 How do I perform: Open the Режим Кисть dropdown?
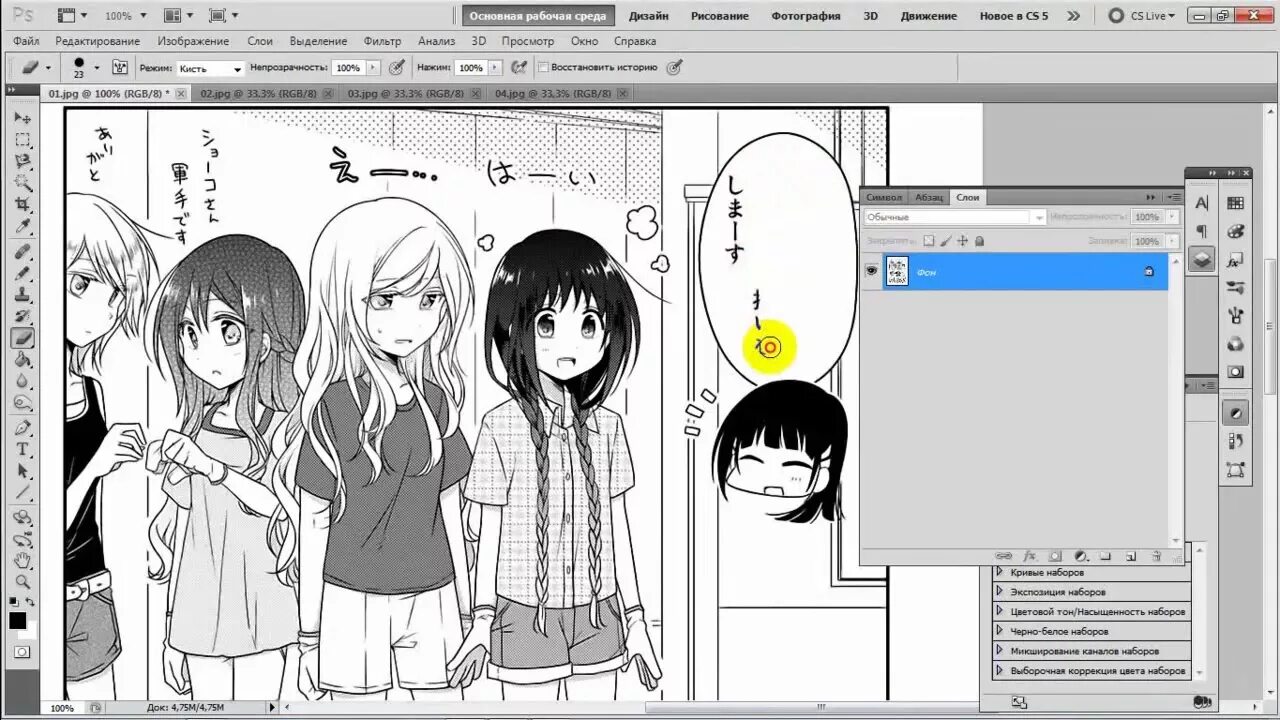(x=210, y=68)
